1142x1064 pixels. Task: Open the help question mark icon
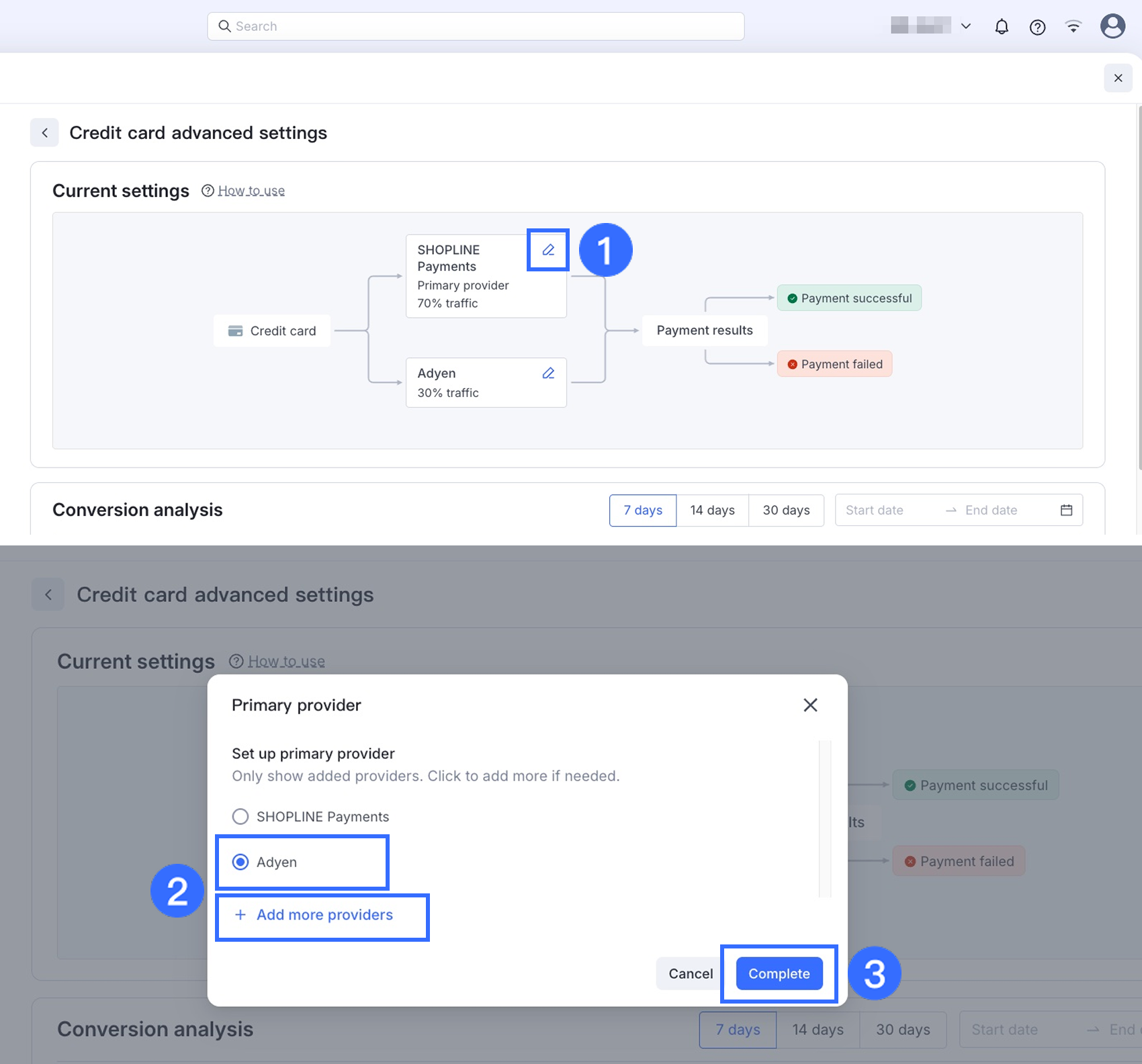(x=1037, y=27)
